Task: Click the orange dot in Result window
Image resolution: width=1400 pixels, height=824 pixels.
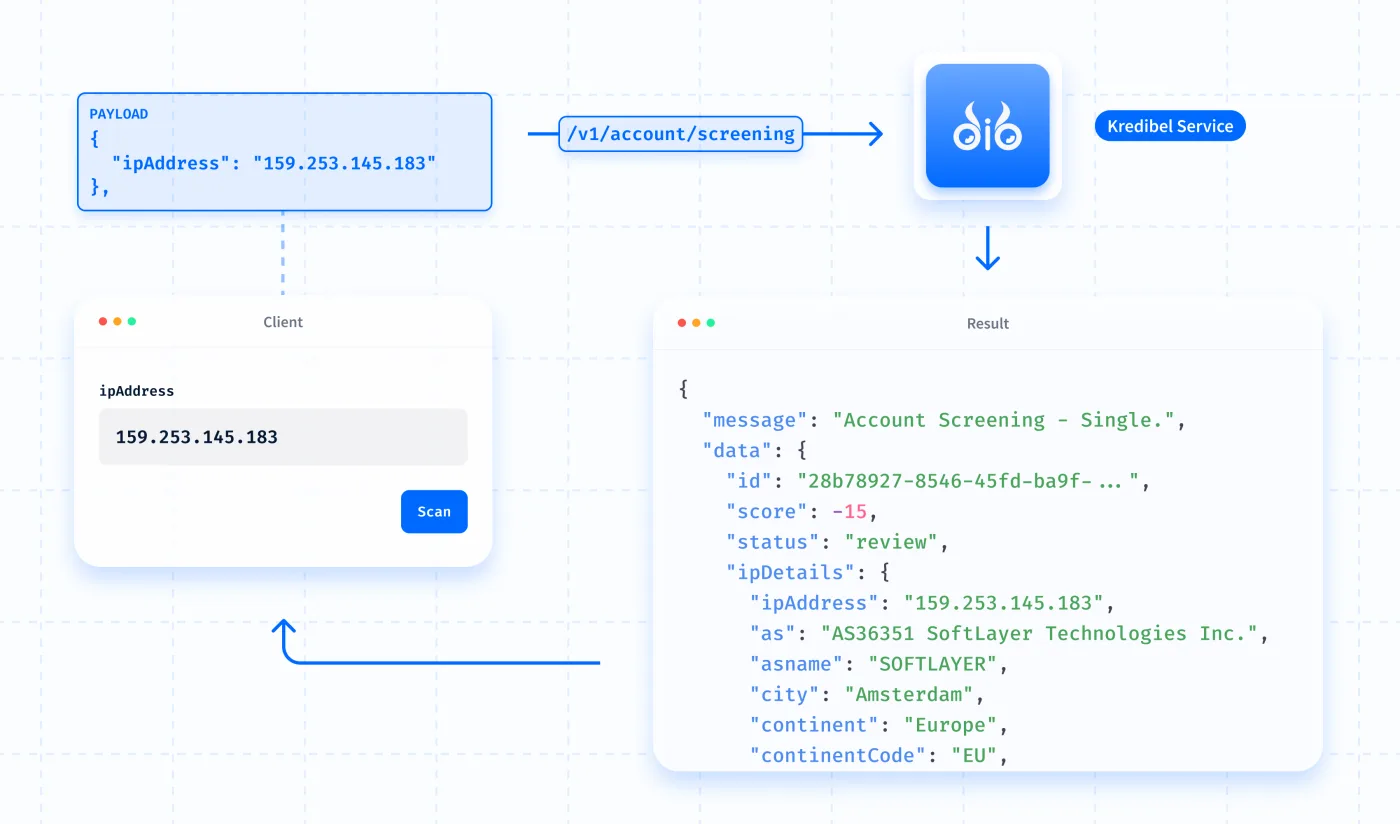Action: (697, 323)
